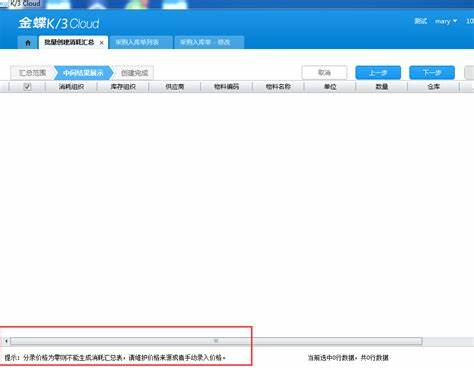Click the 上一步 previous step button

378,73
